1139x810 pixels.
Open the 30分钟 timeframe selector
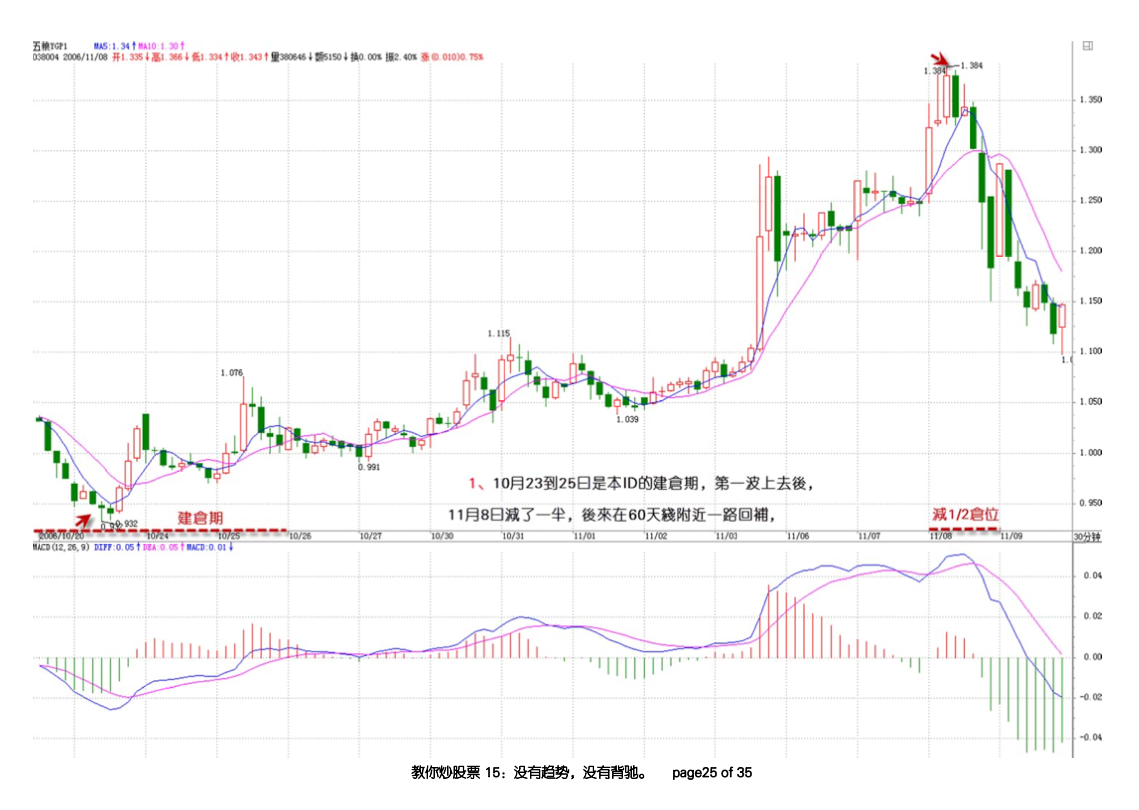click(1089, 535)
